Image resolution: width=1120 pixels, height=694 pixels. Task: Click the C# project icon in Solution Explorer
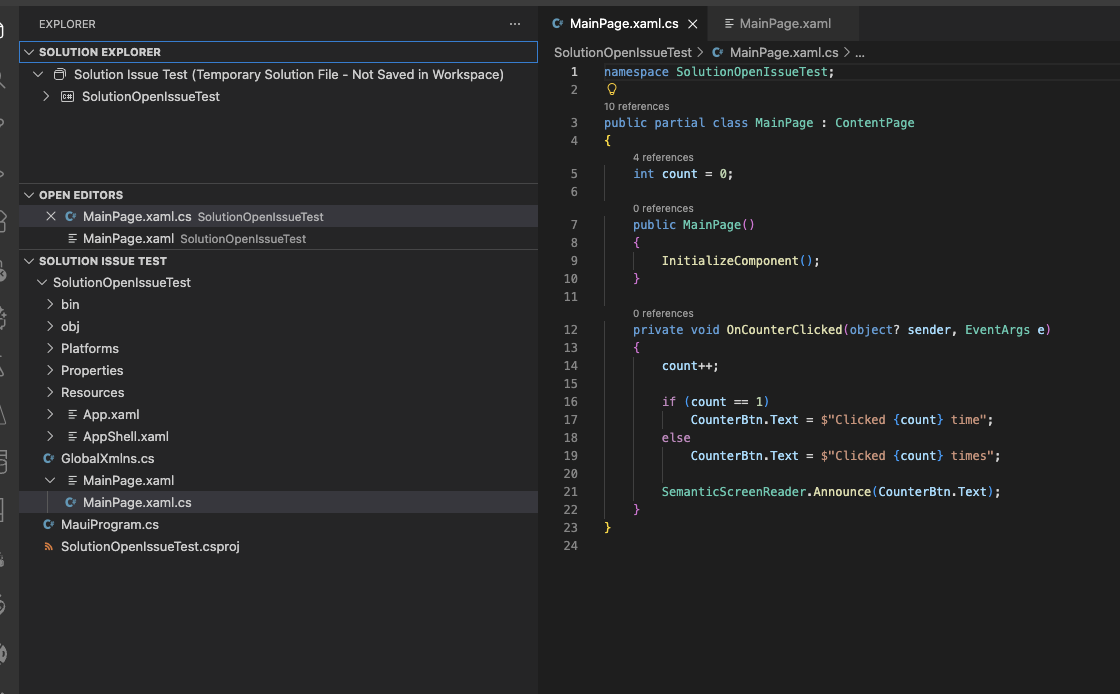[68, 97]
